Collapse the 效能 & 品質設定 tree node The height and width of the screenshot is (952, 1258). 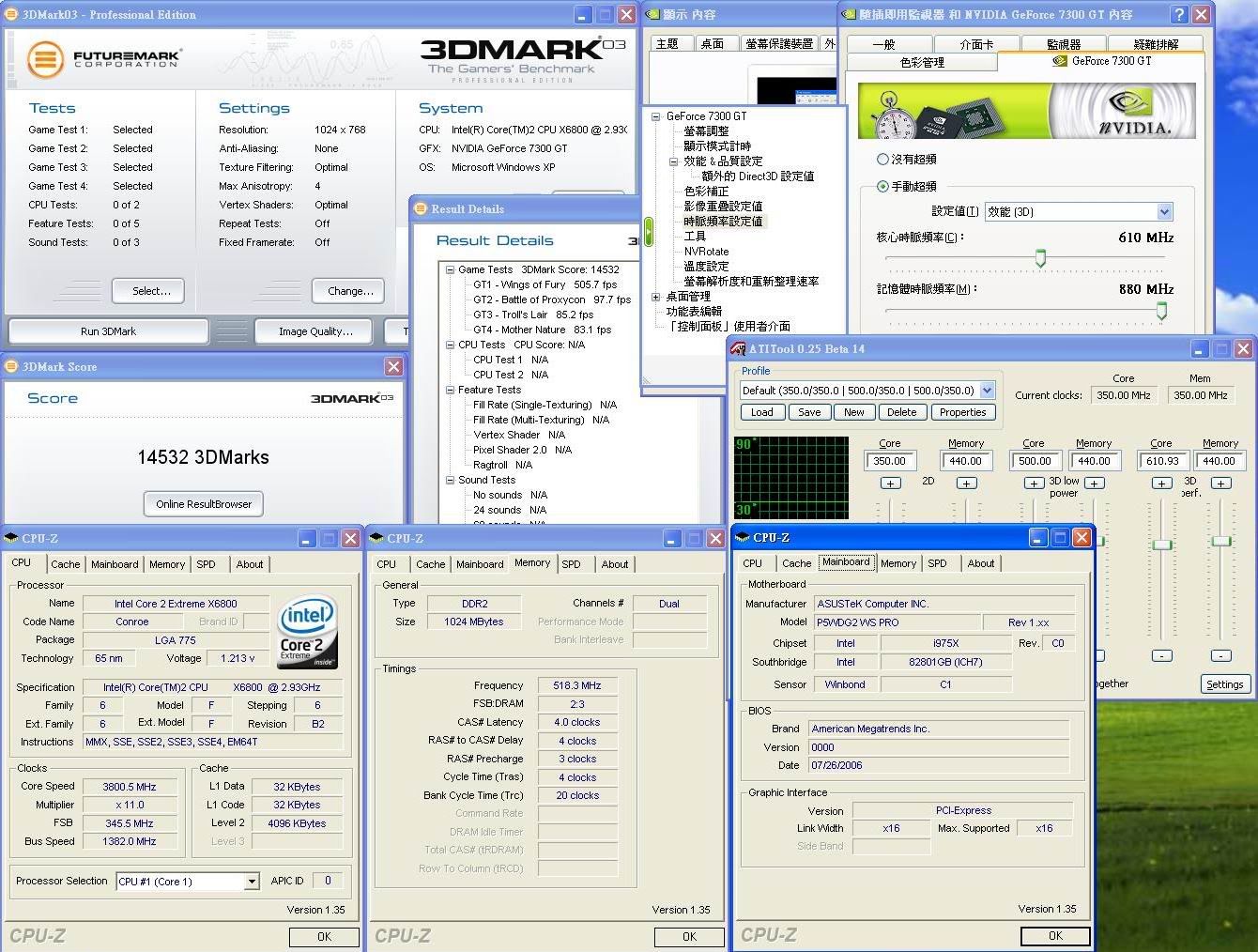coord(673,161)
